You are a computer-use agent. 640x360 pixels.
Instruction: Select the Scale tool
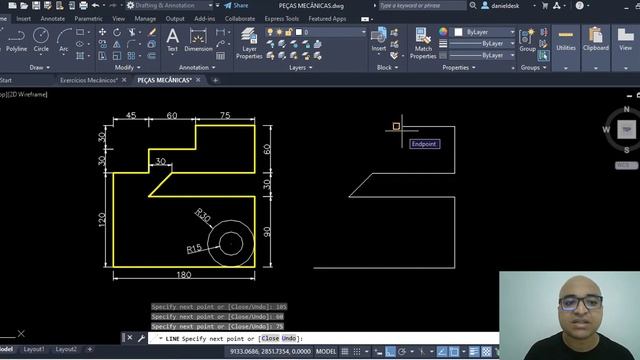coord(117,56)
